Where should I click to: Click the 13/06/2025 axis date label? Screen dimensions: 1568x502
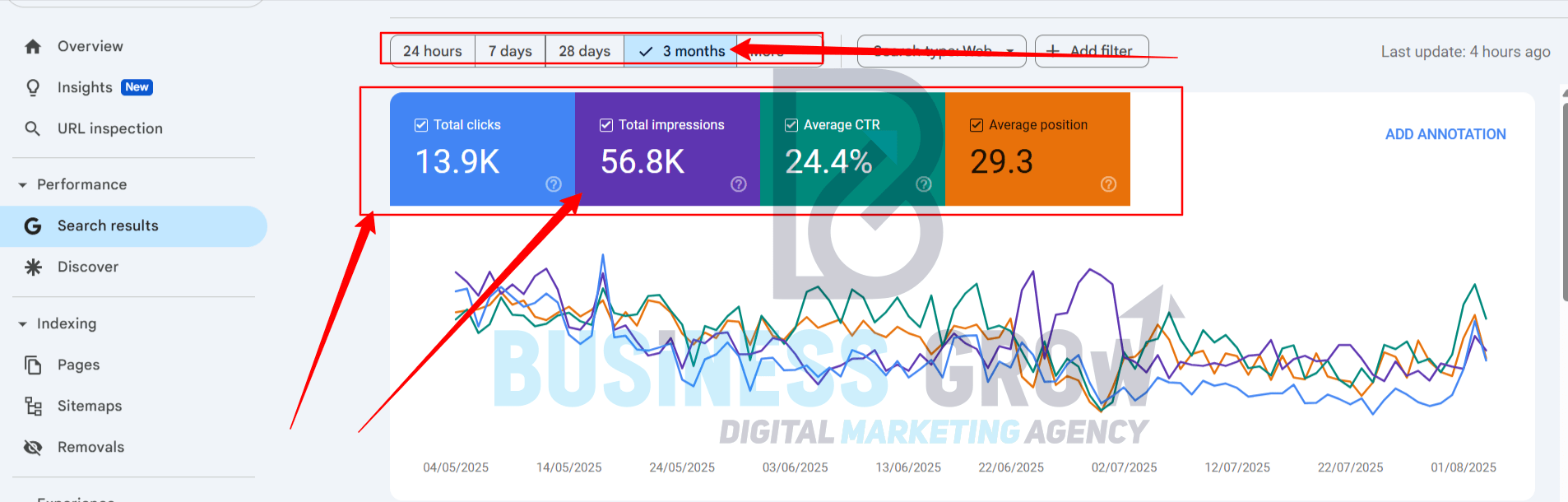[908, 467]
